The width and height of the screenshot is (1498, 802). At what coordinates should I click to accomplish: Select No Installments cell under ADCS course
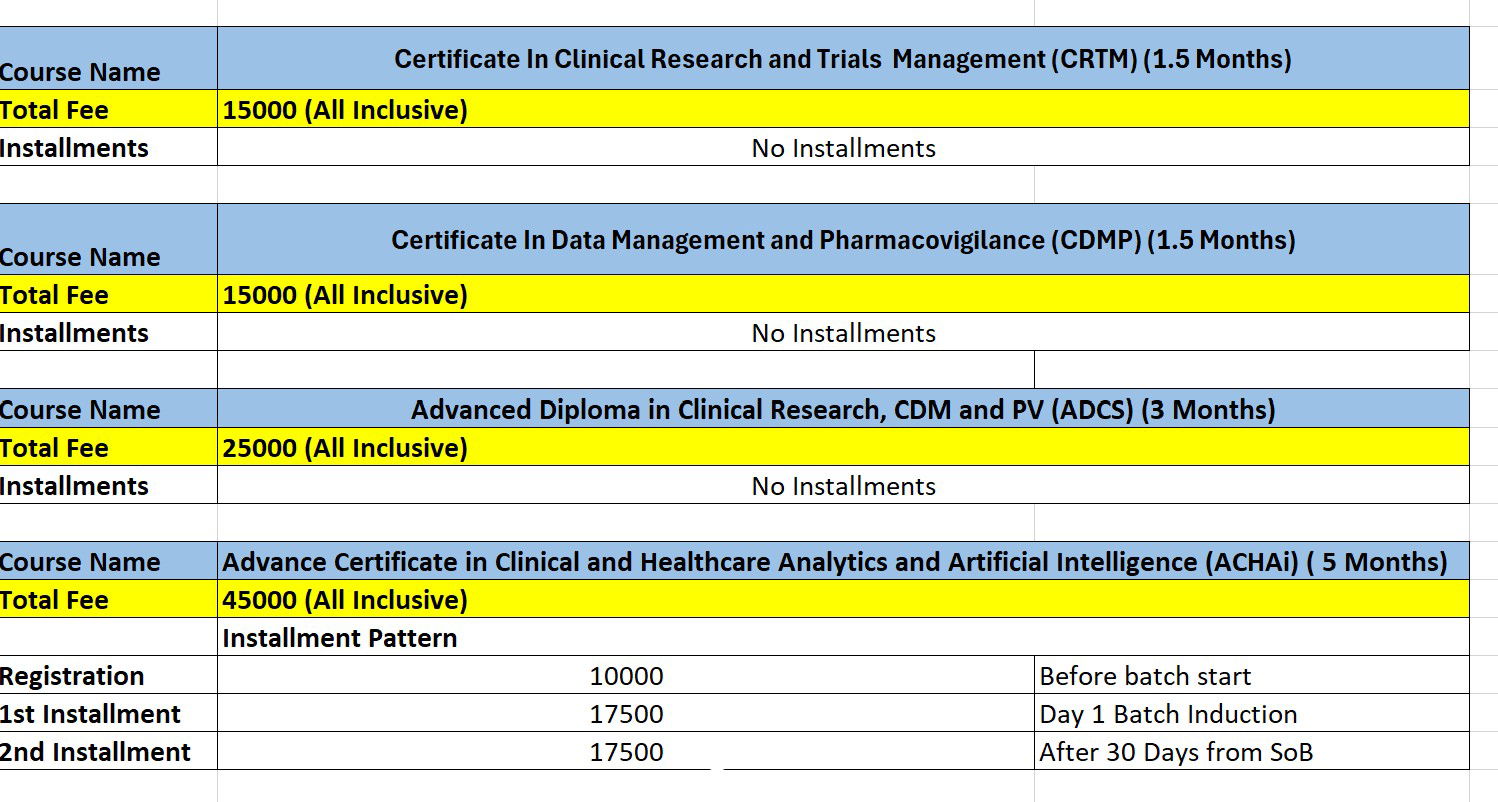click(x=843, y=486)
